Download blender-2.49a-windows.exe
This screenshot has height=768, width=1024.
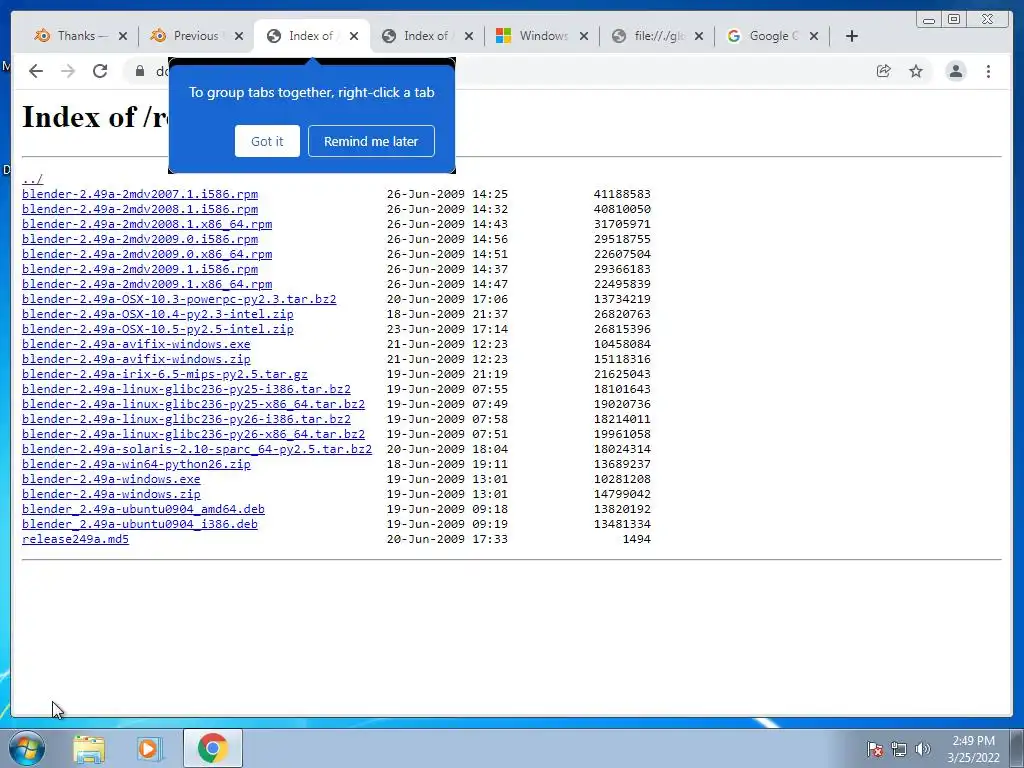coord(111,479)
